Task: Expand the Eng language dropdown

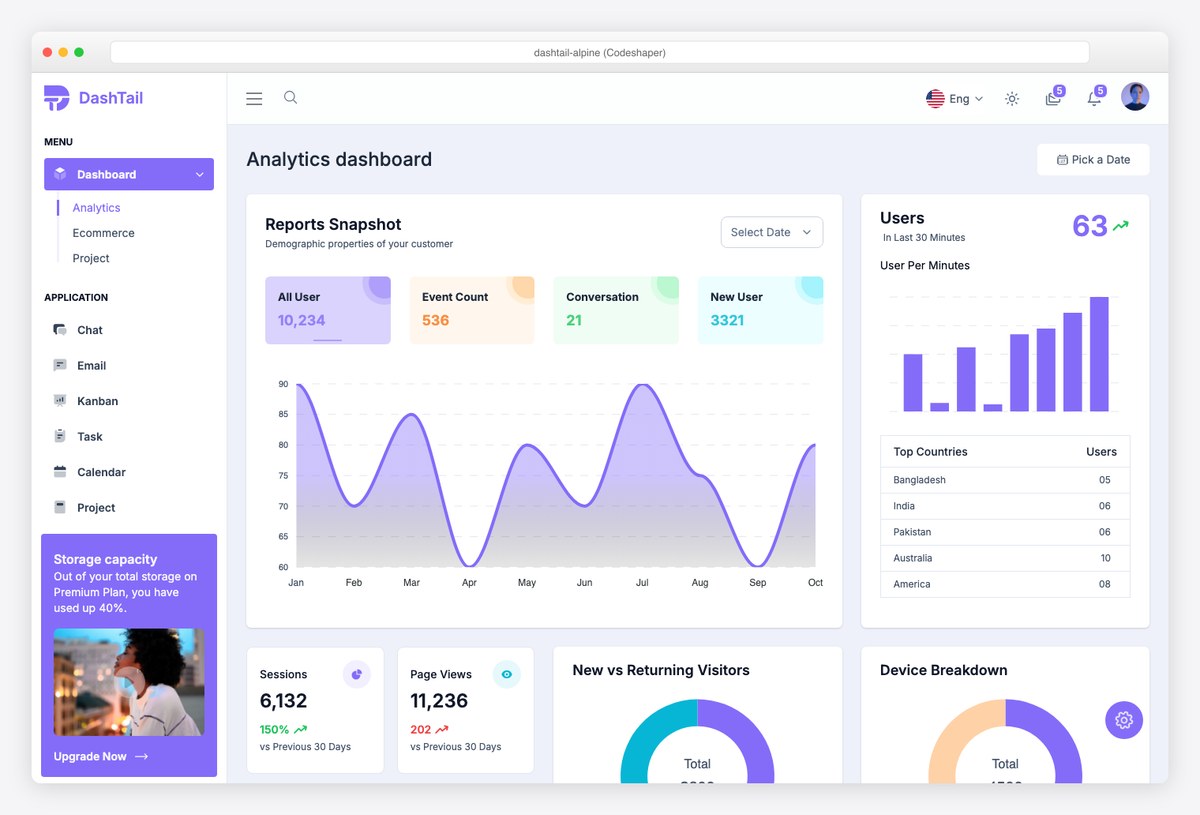Action: tap(966, 99)
